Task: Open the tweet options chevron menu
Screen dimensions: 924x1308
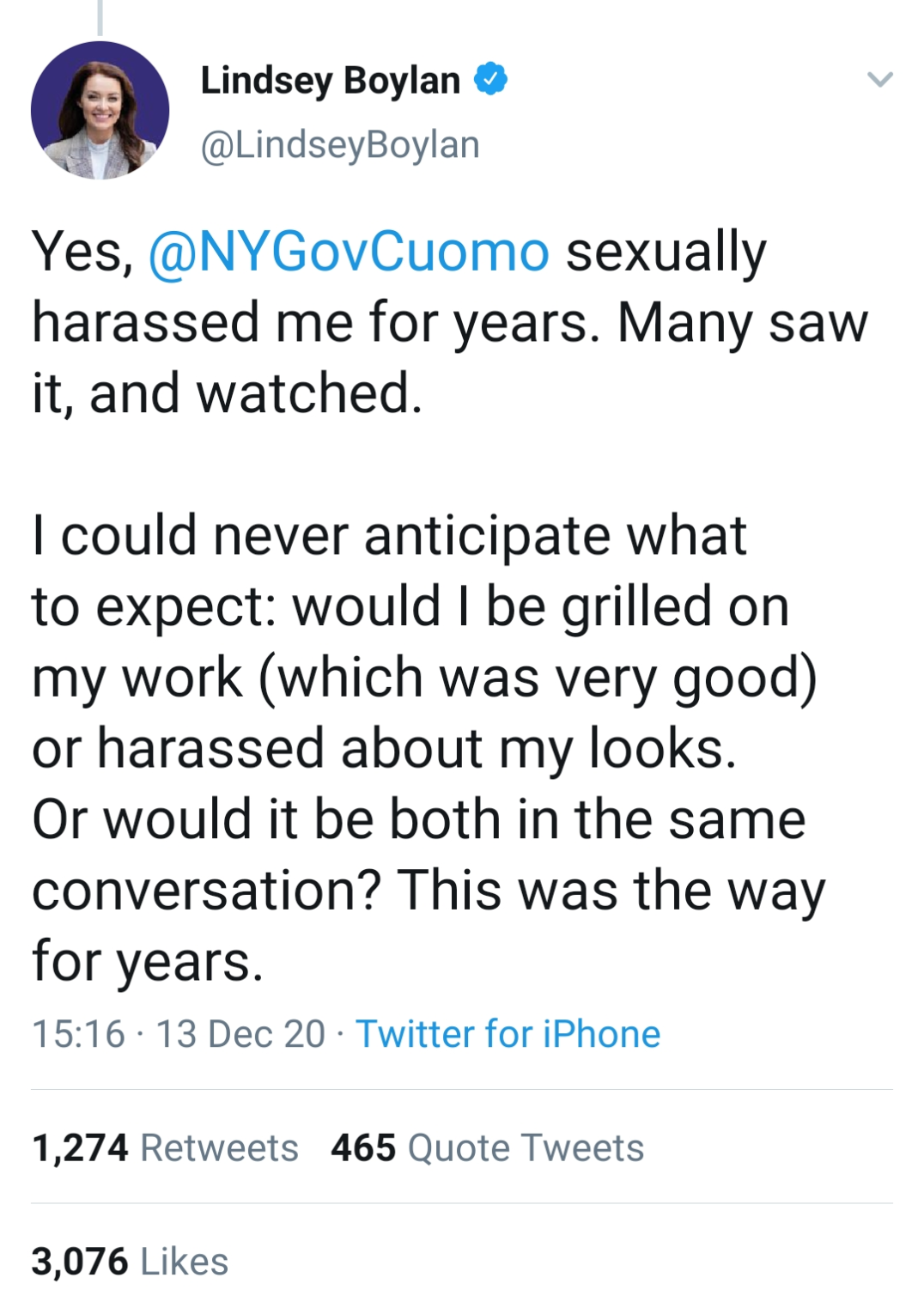Action: (879, 80)
